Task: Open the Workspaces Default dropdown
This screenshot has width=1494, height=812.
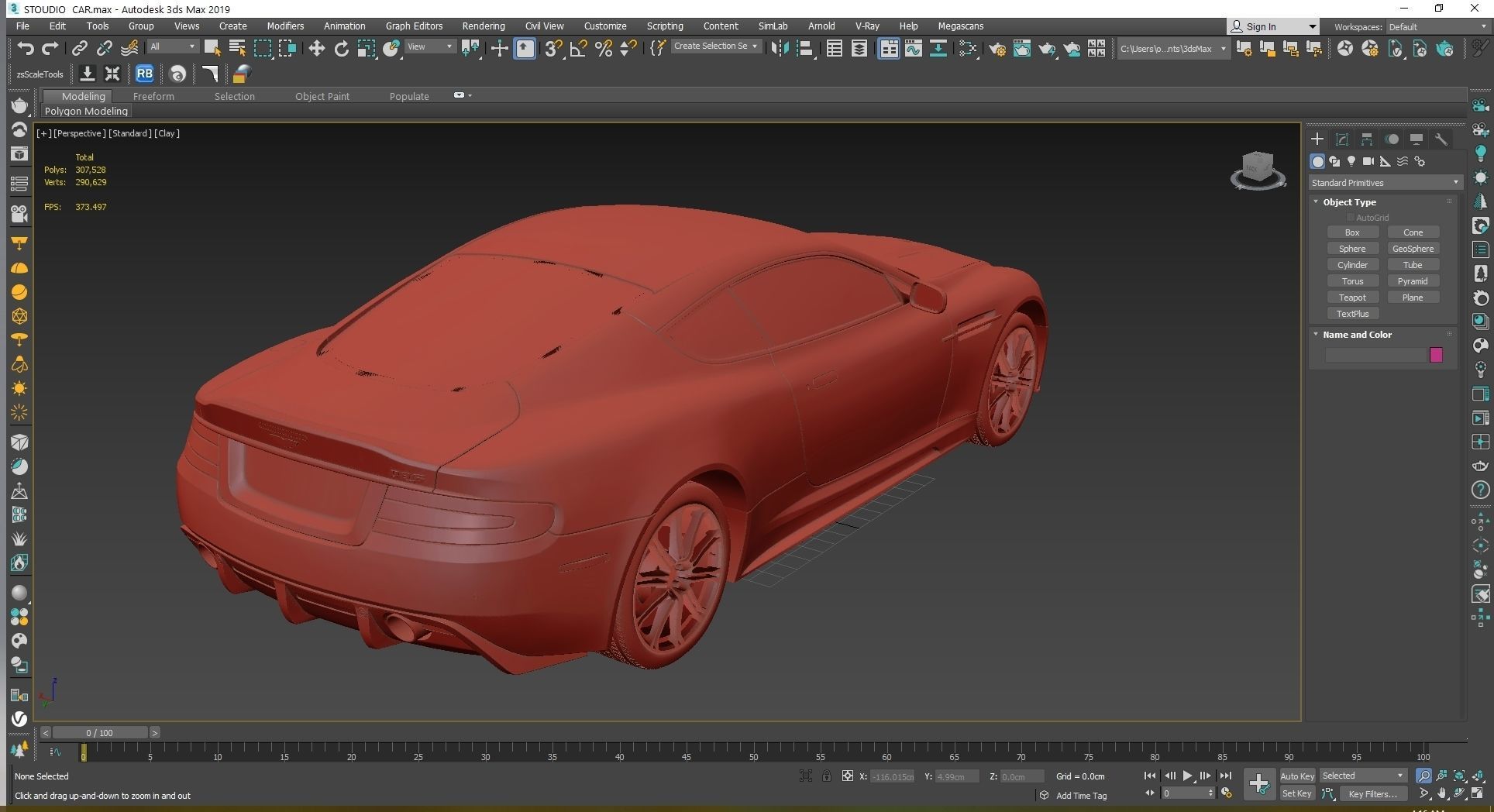Action: click(x=1437, y=26)
